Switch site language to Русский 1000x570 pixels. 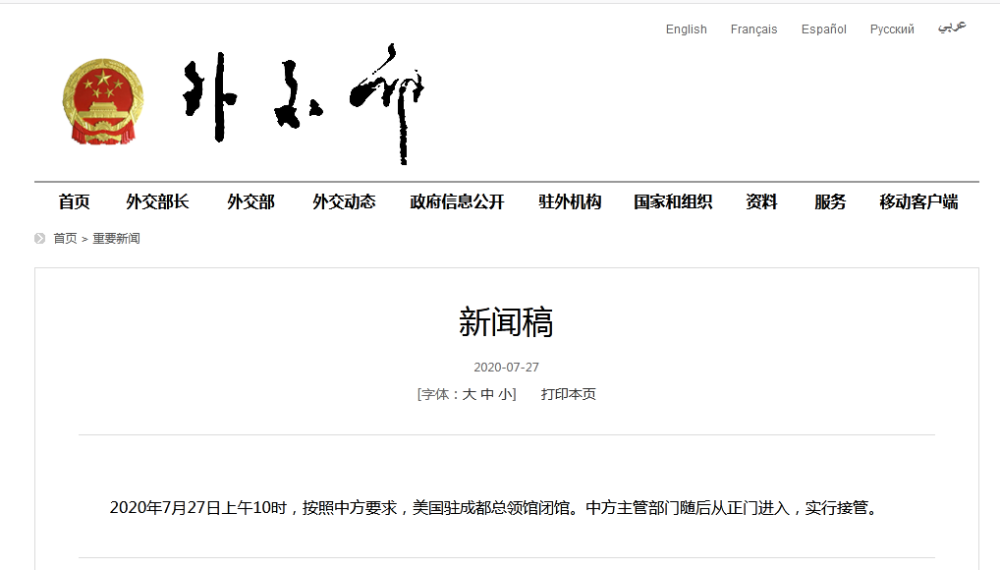(892, 29)
